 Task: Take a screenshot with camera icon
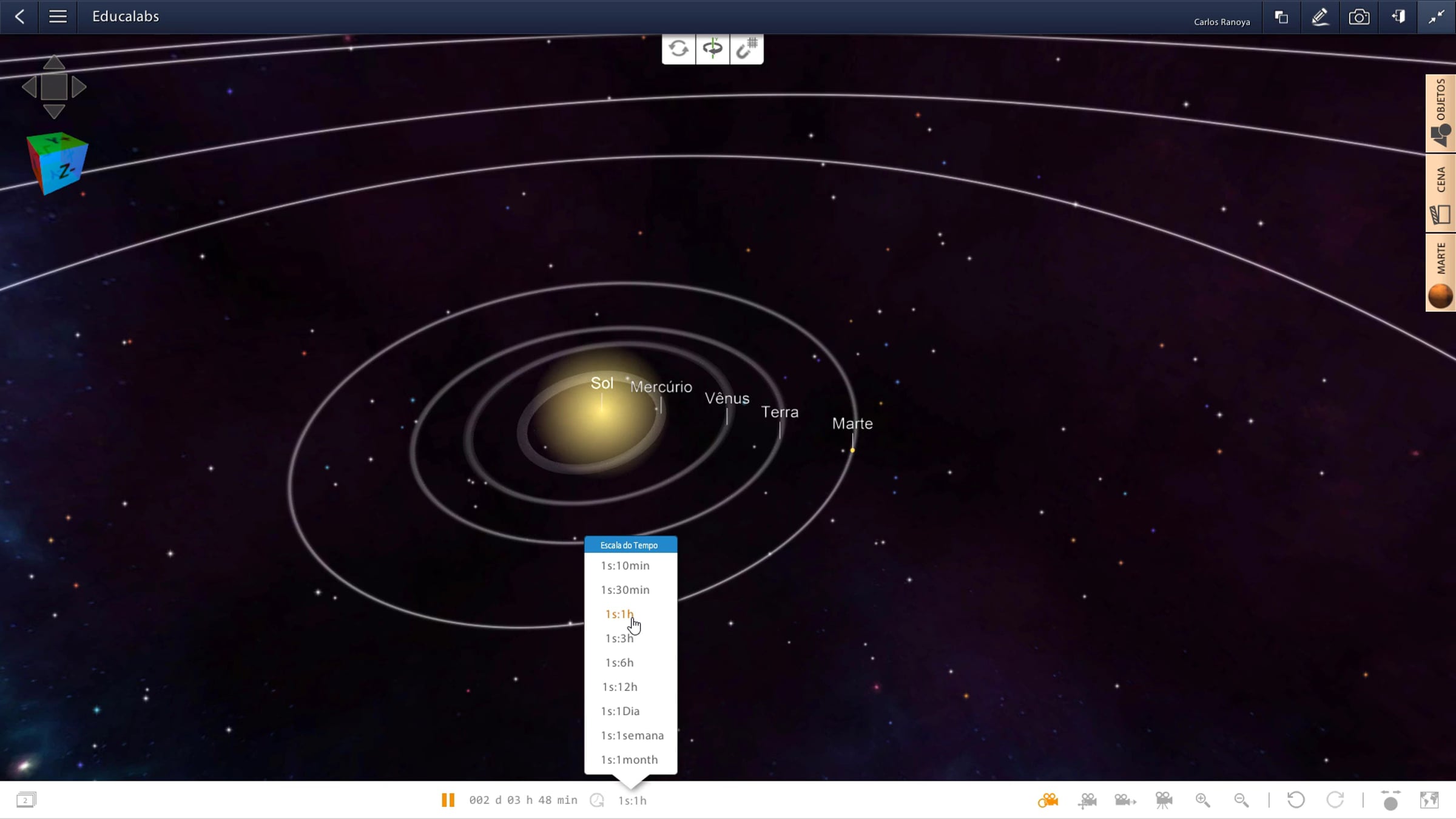(1359, 17)
